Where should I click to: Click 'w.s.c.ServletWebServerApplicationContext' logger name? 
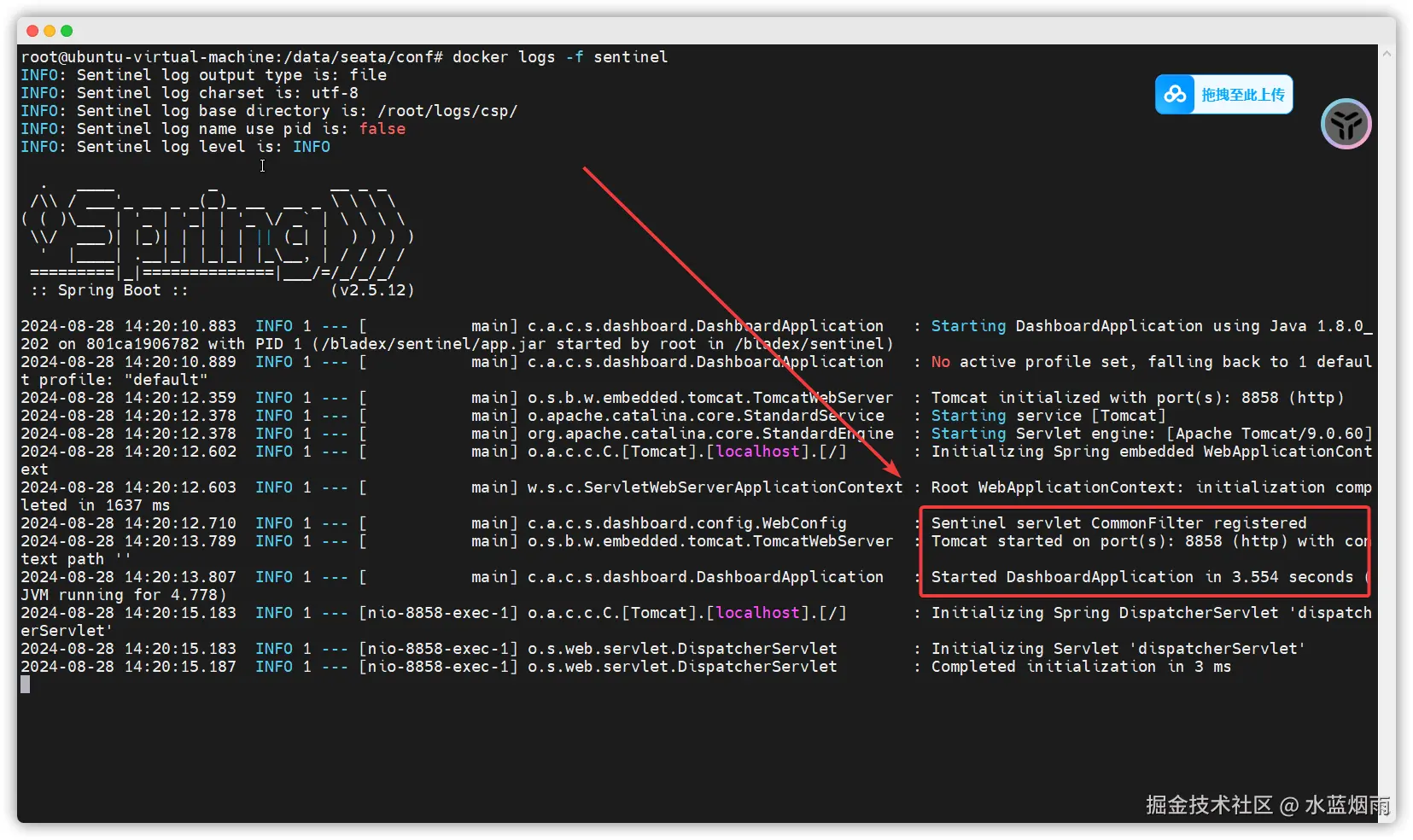point(715,487)
